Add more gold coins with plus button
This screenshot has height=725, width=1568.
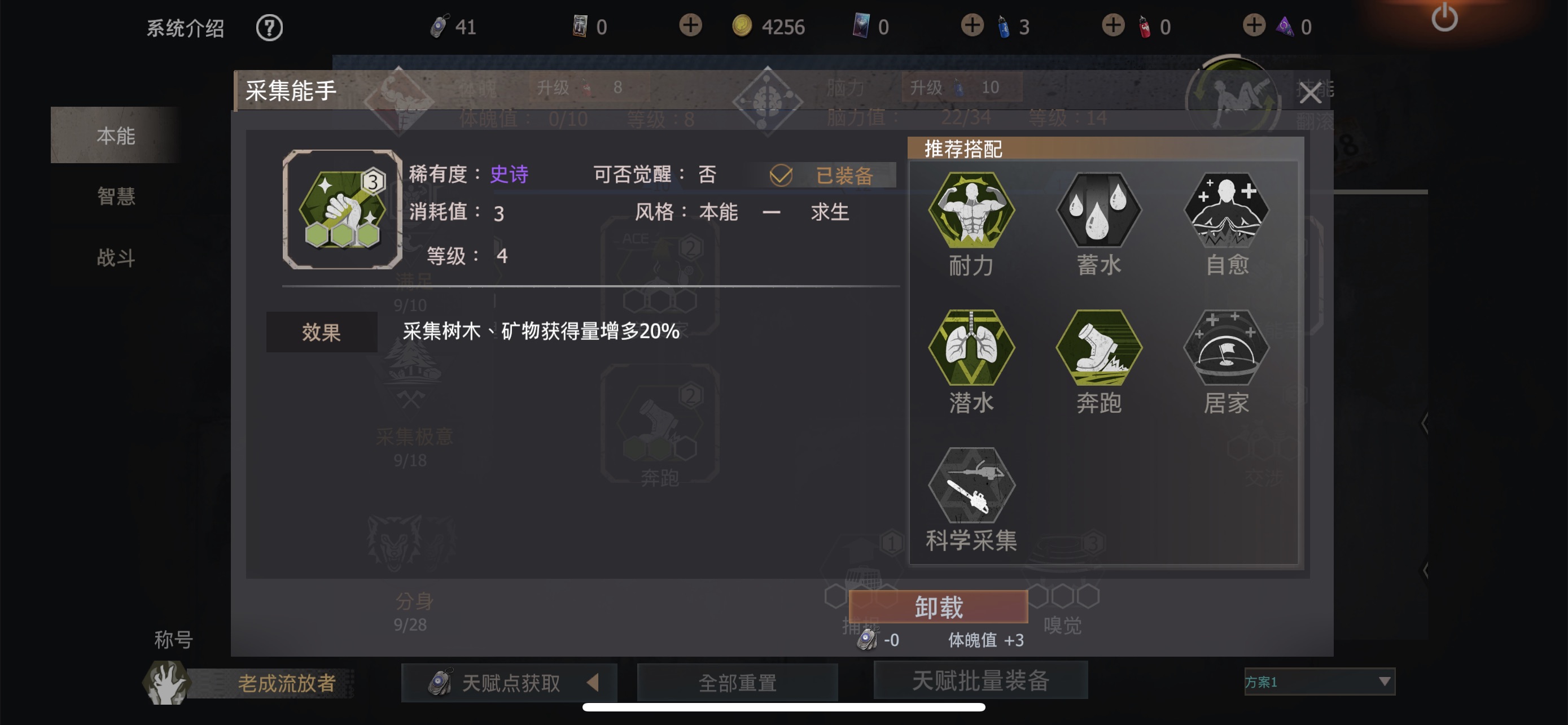coord(690,25)
